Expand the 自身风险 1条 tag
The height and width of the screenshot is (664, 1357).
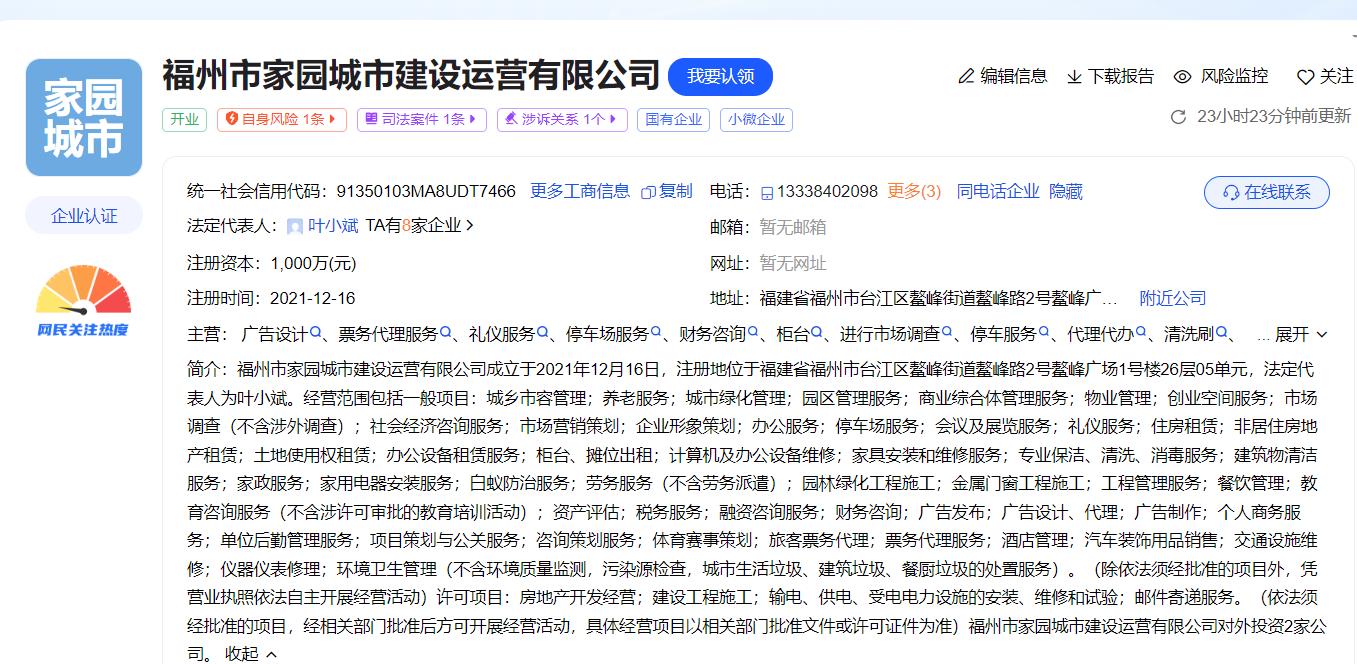pos(282,119)
